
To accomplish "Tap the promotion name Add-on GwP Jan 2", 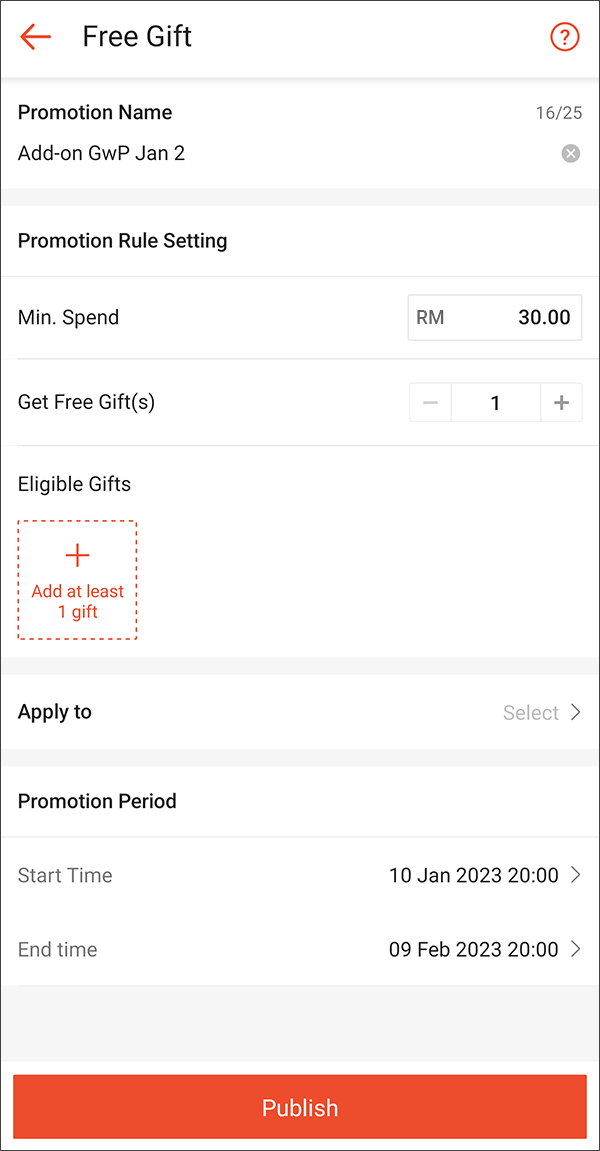I will click(x=100, y=153).
